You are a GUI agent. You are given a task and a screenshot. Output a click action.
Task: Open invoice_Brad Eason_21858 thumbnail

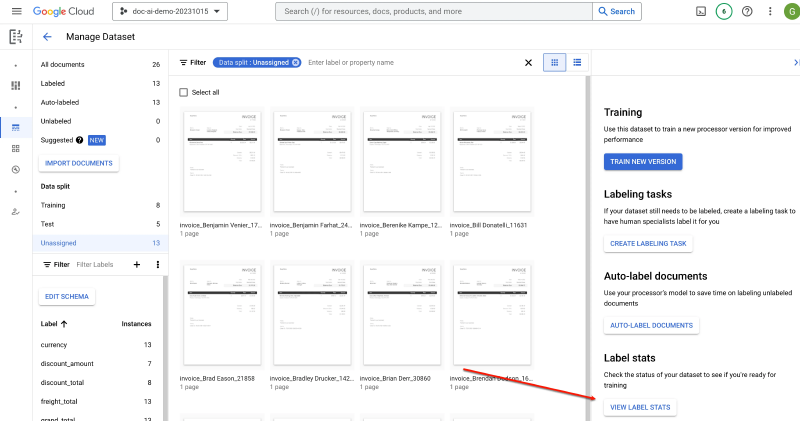[x=222, y=314]
